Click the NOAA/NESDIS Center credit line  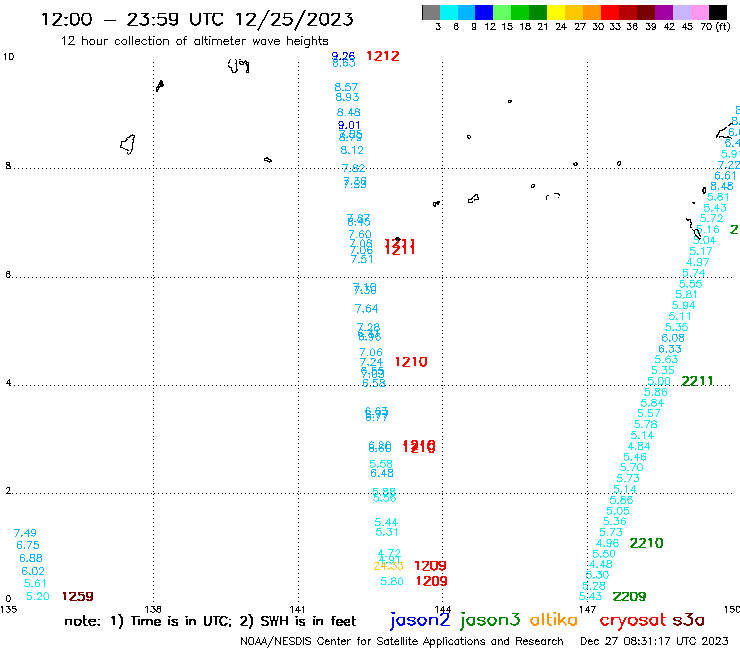402,641
